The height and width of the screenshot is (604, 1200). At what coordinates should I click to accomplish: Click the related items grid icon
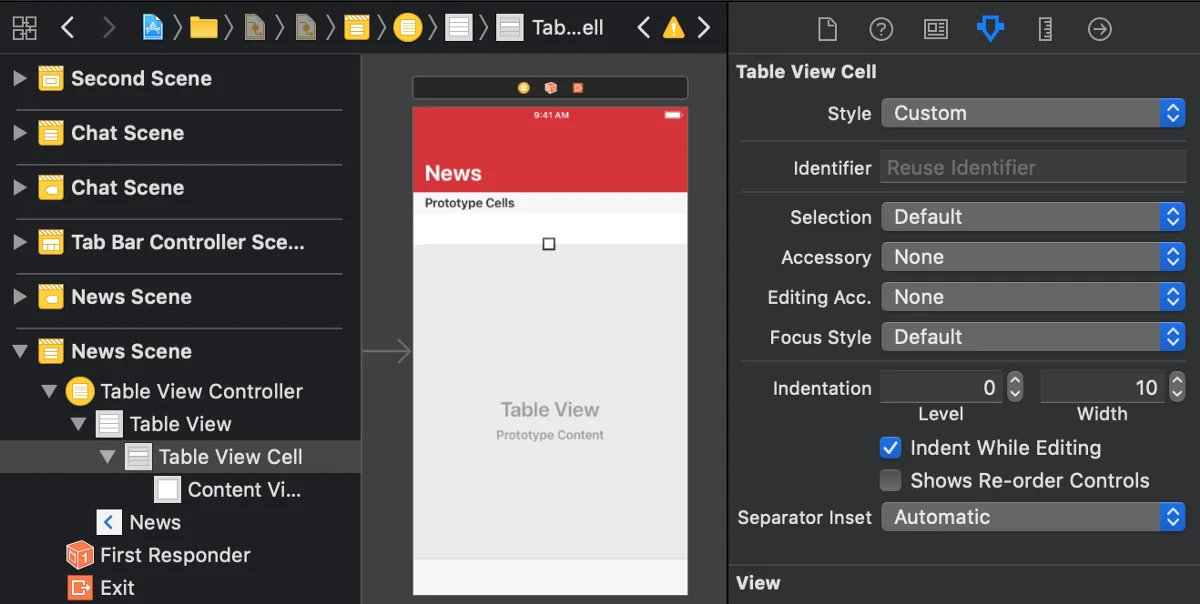pyautogui.click(x=24, y=27)
